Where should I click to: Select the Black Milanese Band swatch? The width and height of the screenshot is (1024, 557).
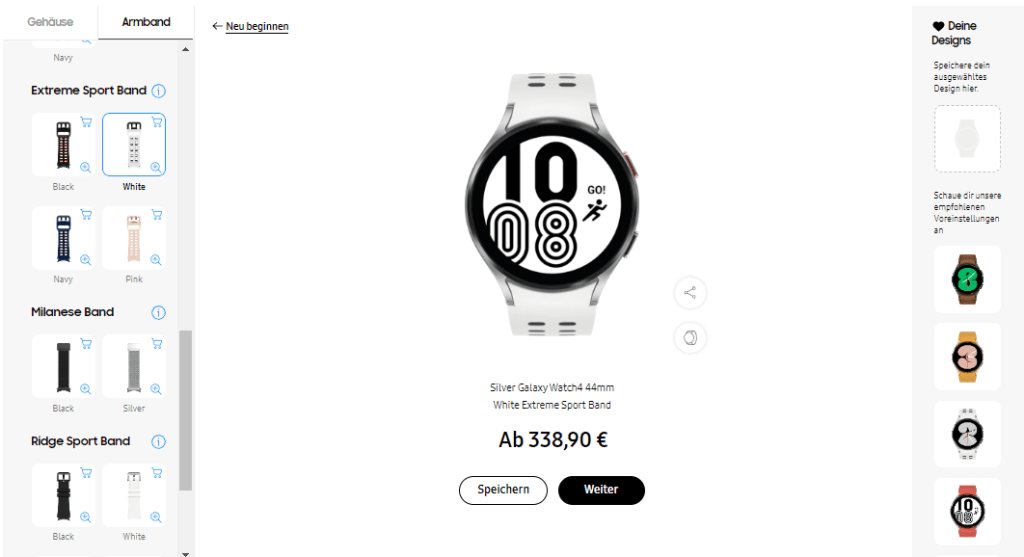(63, 366)
